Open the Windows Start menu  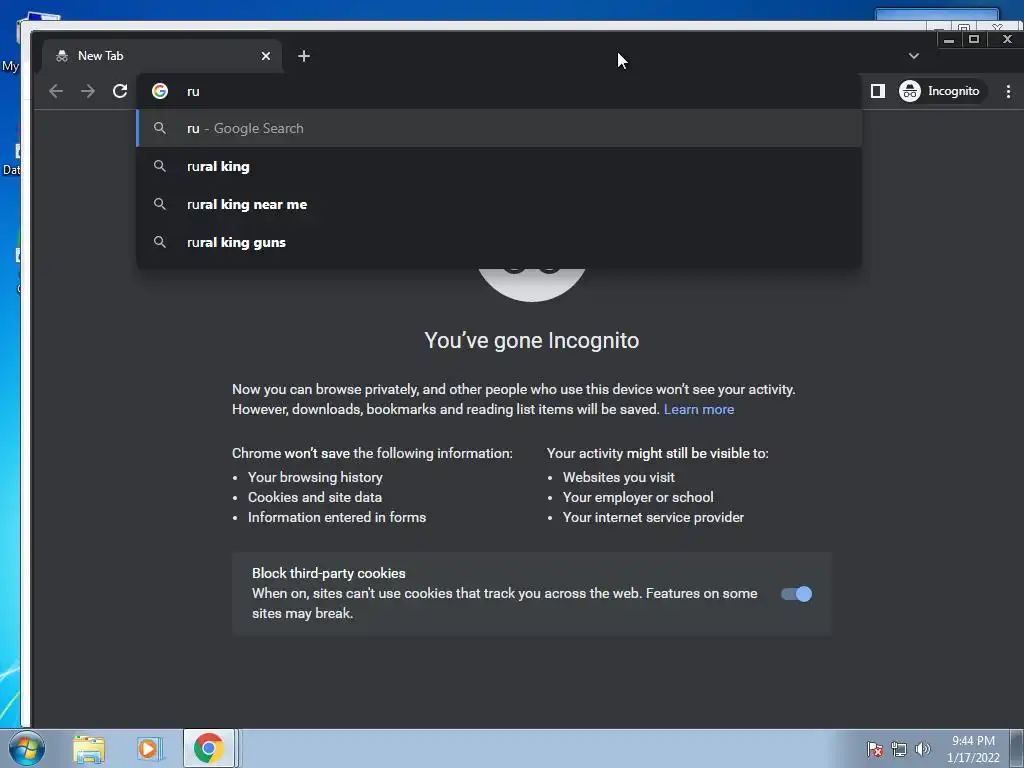pos(27,748)
